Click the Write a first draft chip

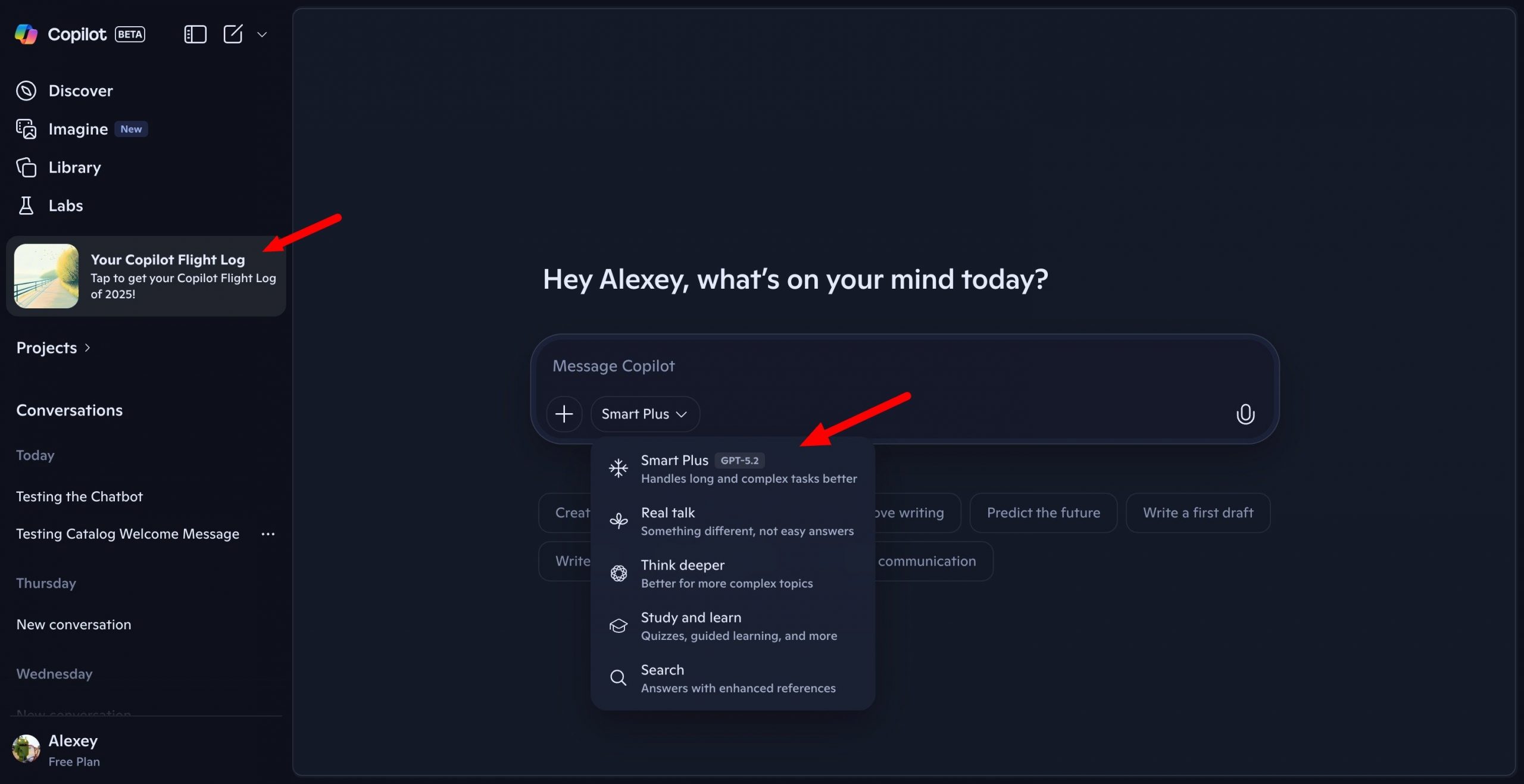click(1198, 513)
